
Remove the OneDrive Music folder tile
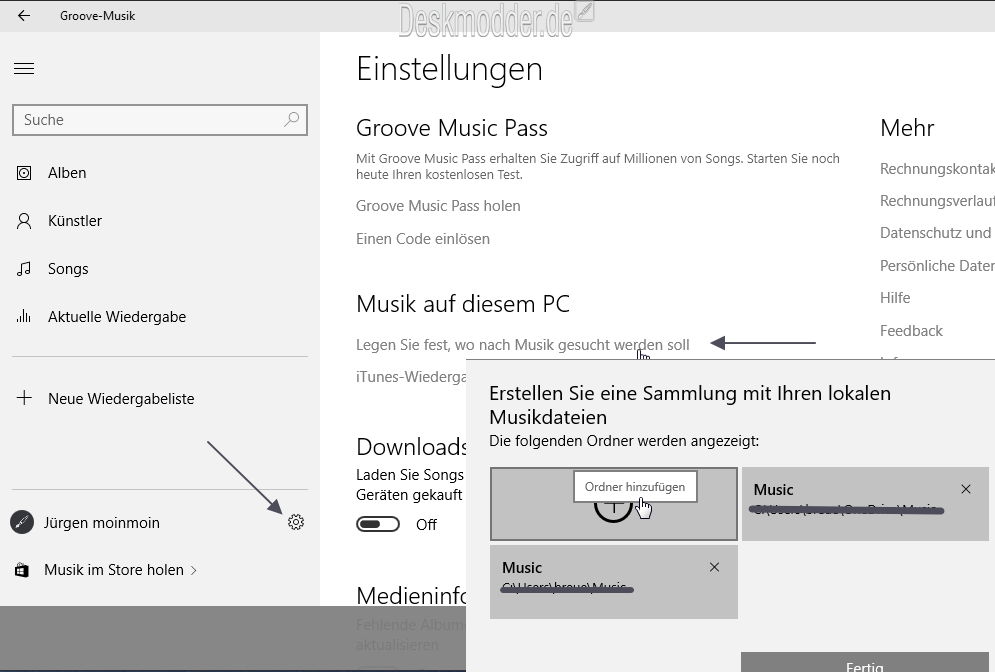pos(966,489)
